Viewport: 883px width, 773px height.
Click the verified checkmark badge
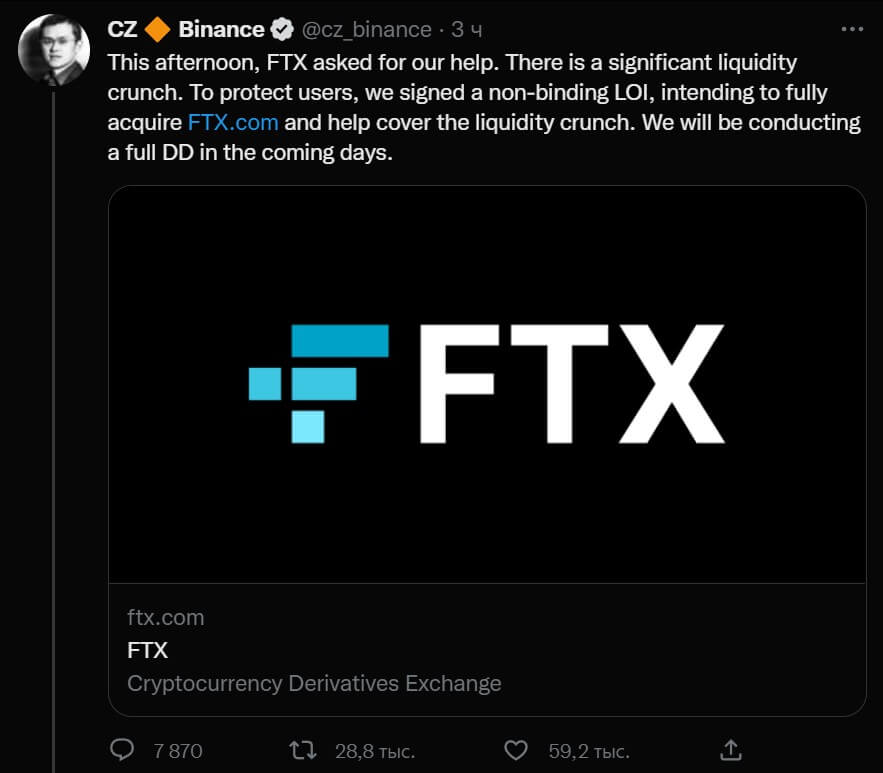pyautogui.click(x=281, y=30)
